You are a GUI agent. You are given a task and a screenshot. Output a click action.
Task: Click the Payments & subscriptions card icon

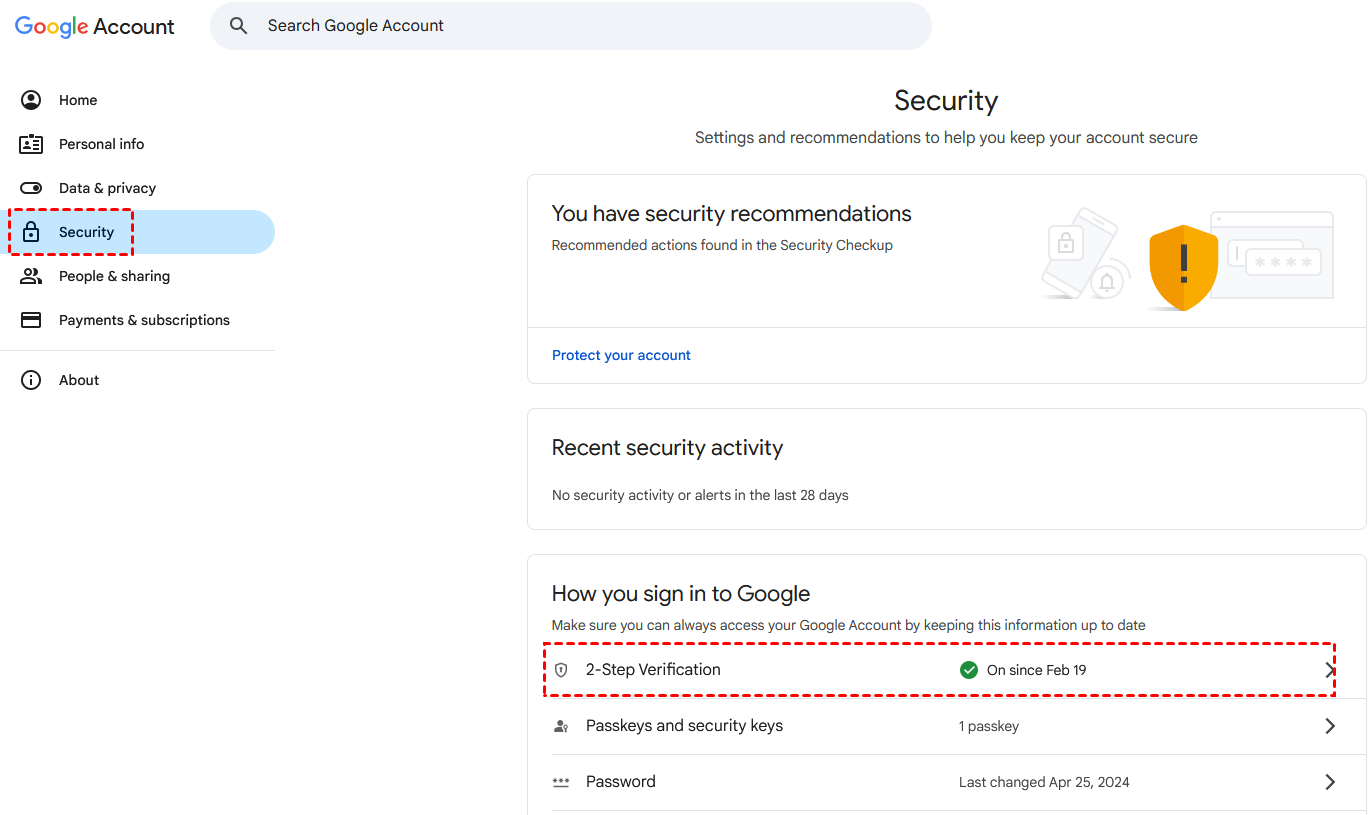31,320
